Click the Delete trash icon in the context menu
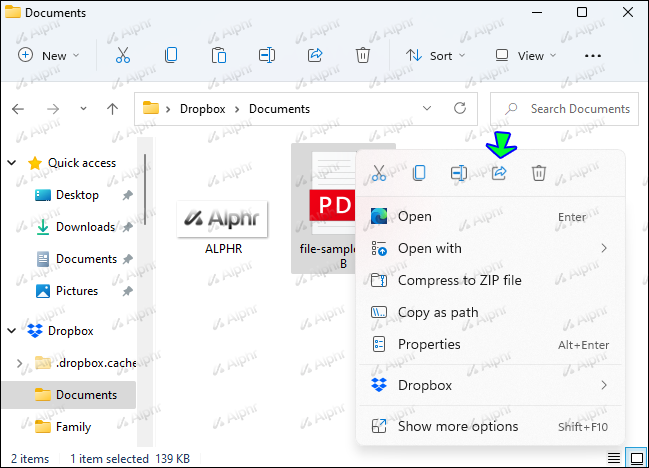This screenshot has height=468, width=649. (538, 173)
